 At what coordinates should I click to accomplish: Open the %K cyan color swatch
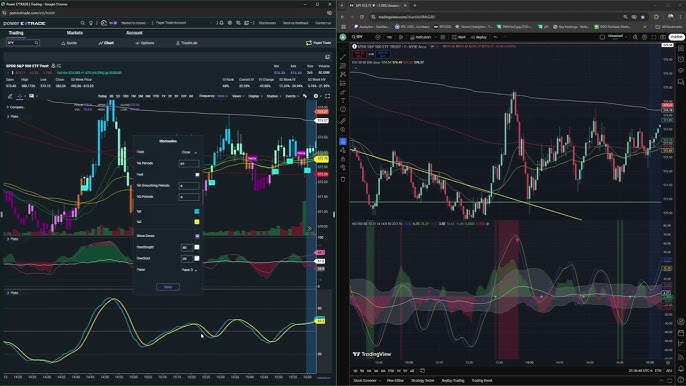click(x=197, y=211)
